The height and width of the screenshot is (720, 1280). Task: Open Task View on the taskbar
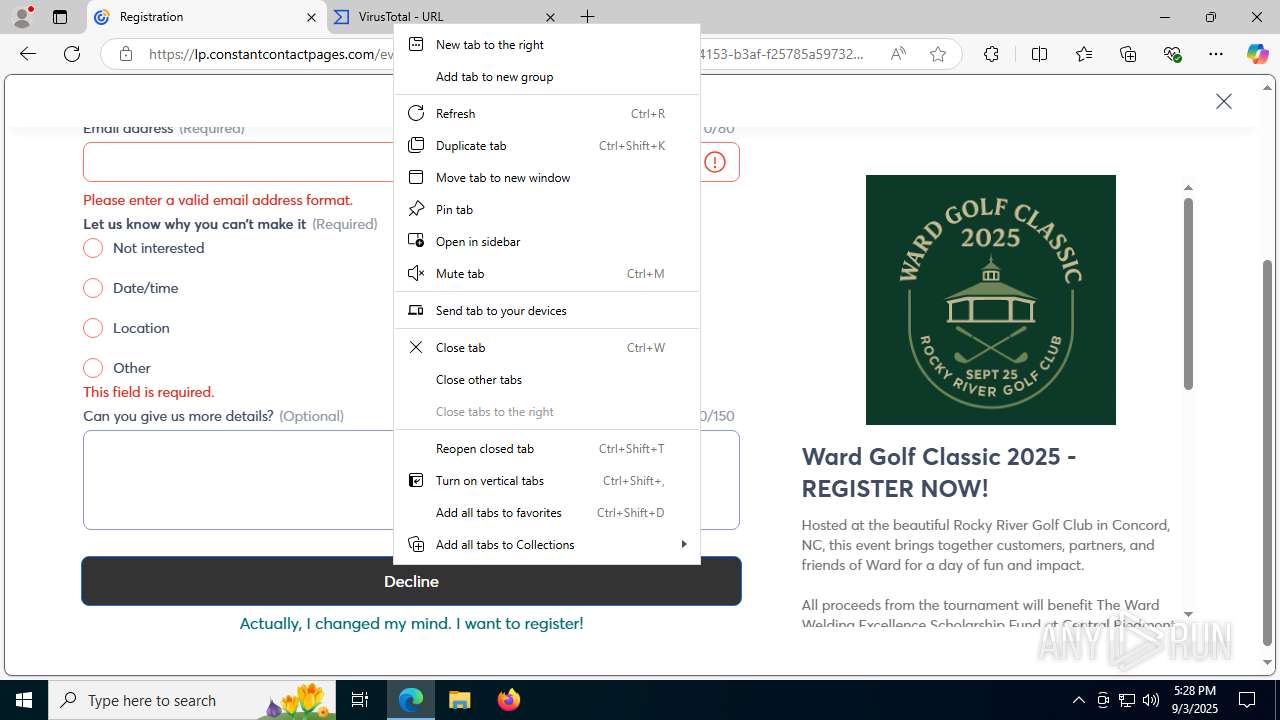[360, 700]
